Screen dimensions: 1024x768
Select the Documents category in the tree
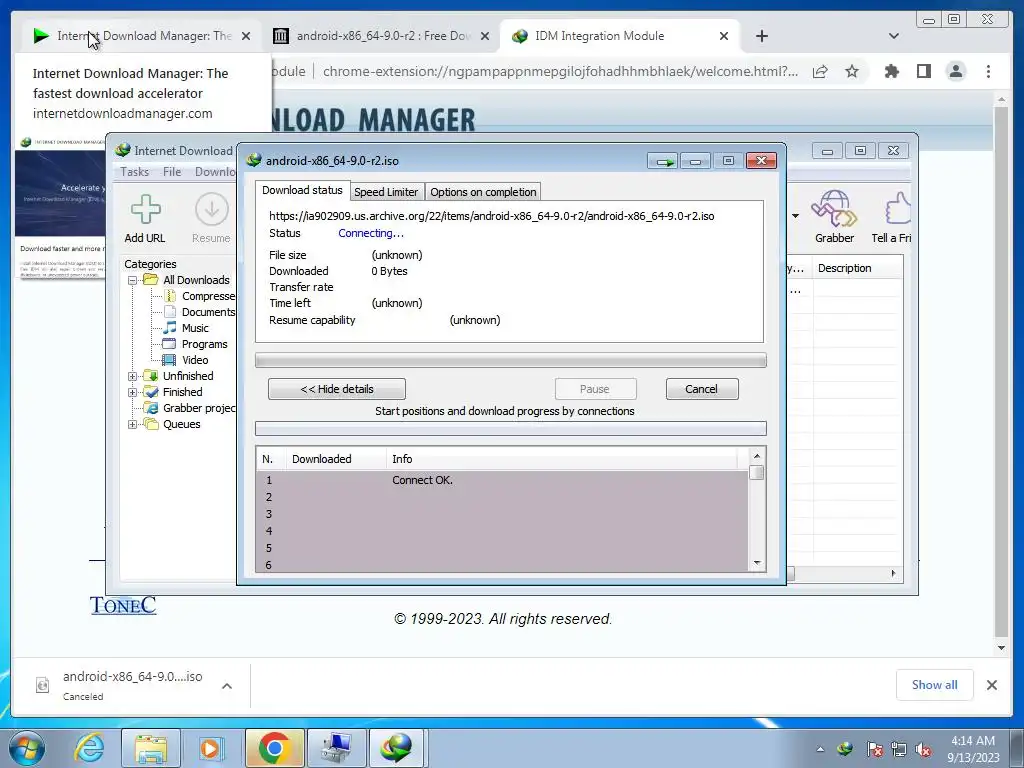tap(208, 312)
